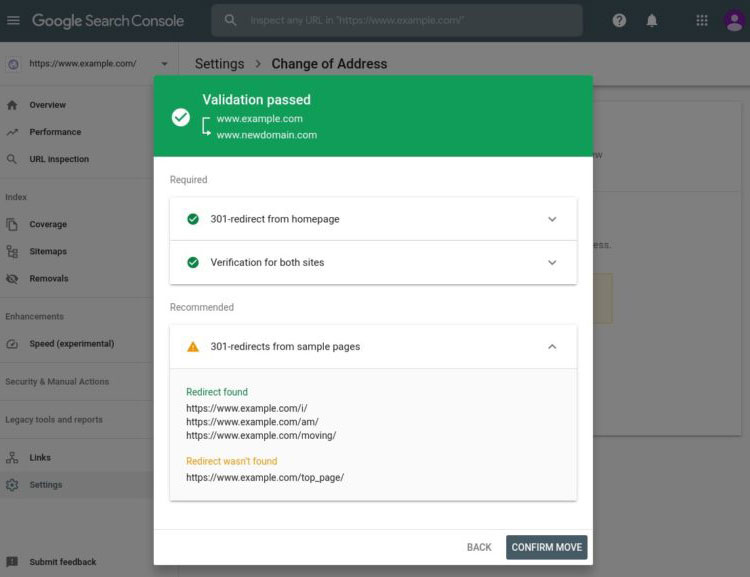Expand the Verification for both sites row
This screenshot has height=577, width=750.
click(552, 263)
